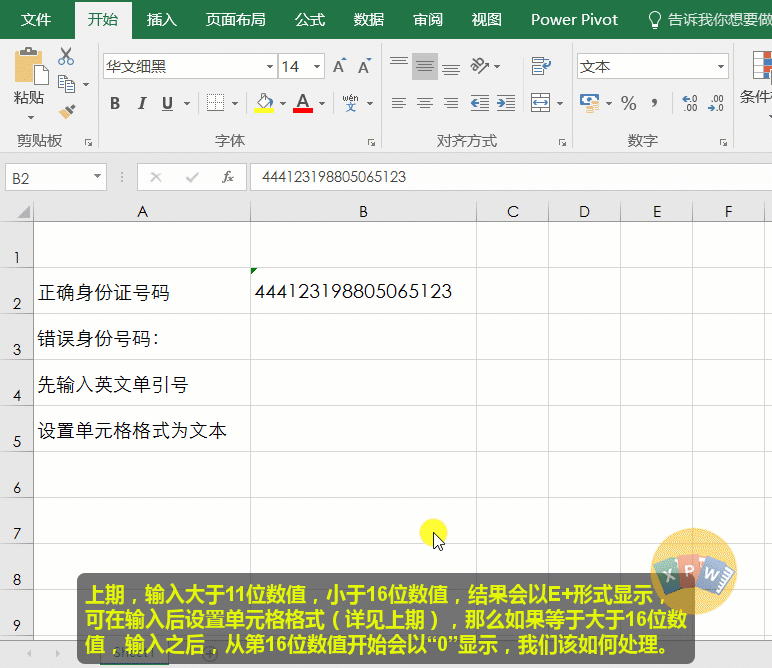Click the Copy icon
772x668 pixels.
[66, 84]
